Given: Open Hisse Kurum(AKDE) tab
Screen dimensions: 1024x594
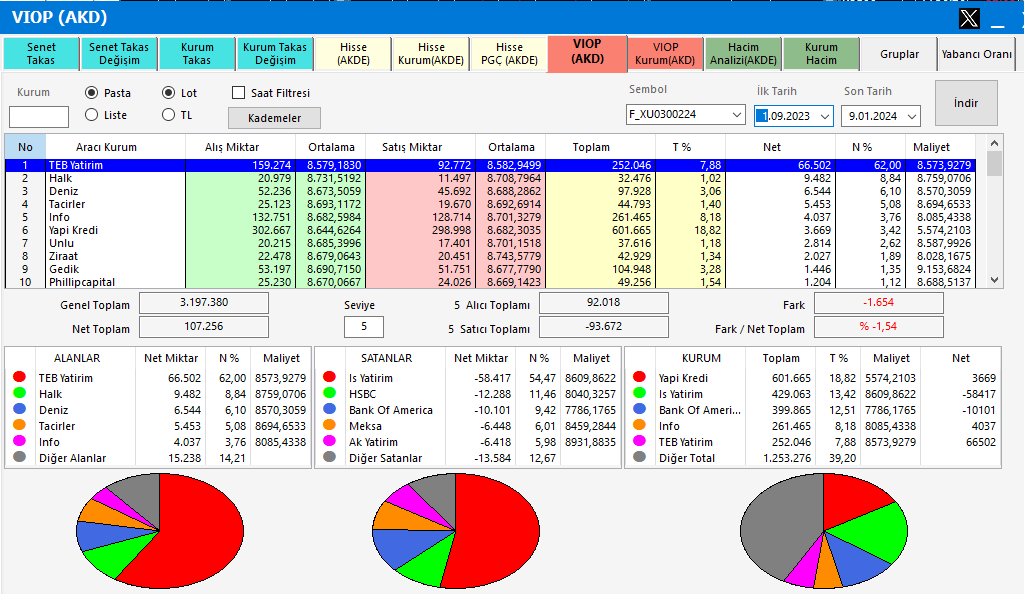Looking at the screenshot, I should pos(431,54).
